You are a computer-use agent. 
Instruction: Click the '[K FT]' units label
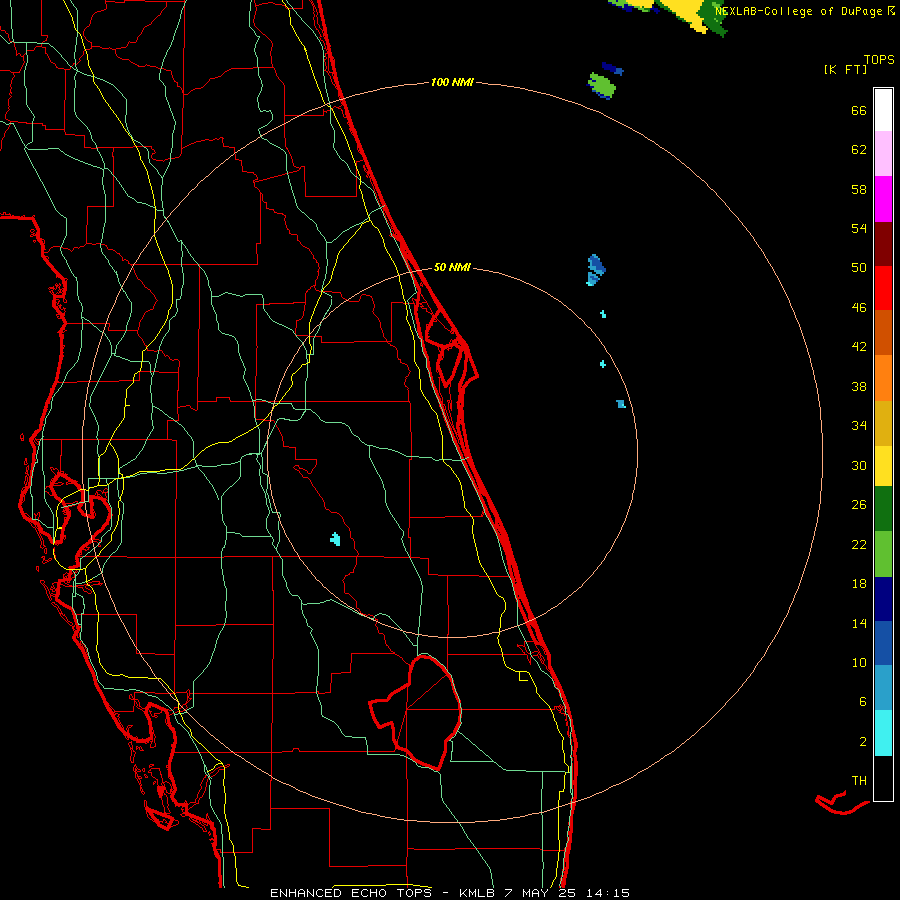(x=845, y=69)
